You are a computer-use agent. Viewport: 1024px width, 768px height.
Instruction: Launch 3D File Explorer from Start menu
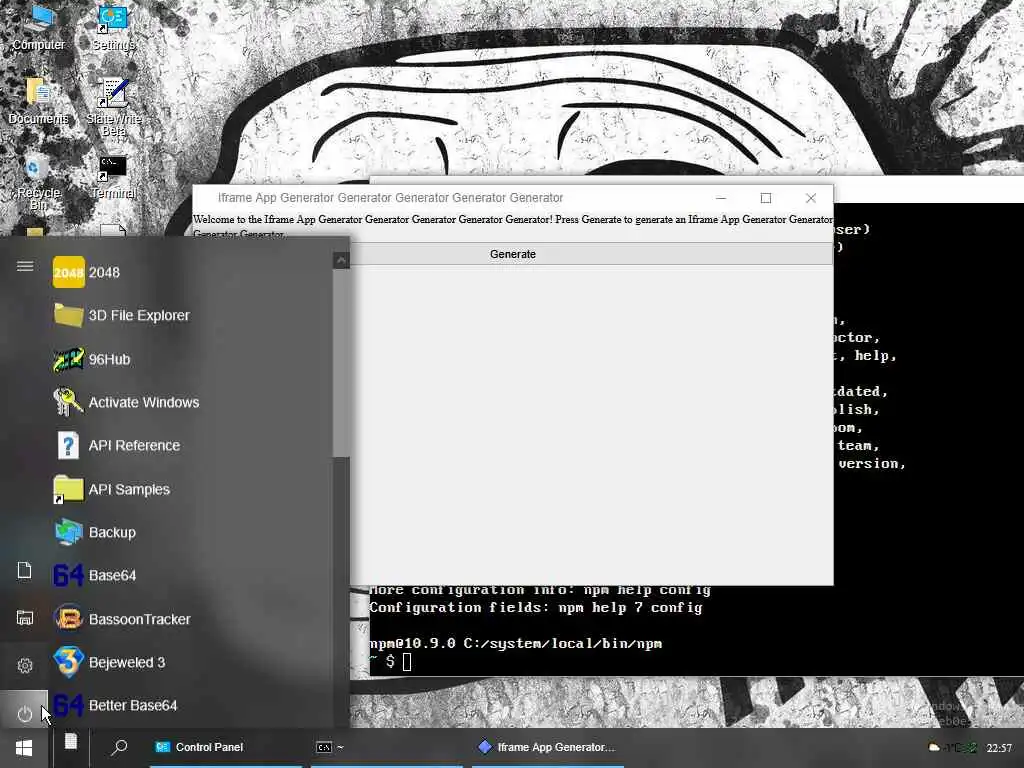pyautogui.click(x=122, y=315)
